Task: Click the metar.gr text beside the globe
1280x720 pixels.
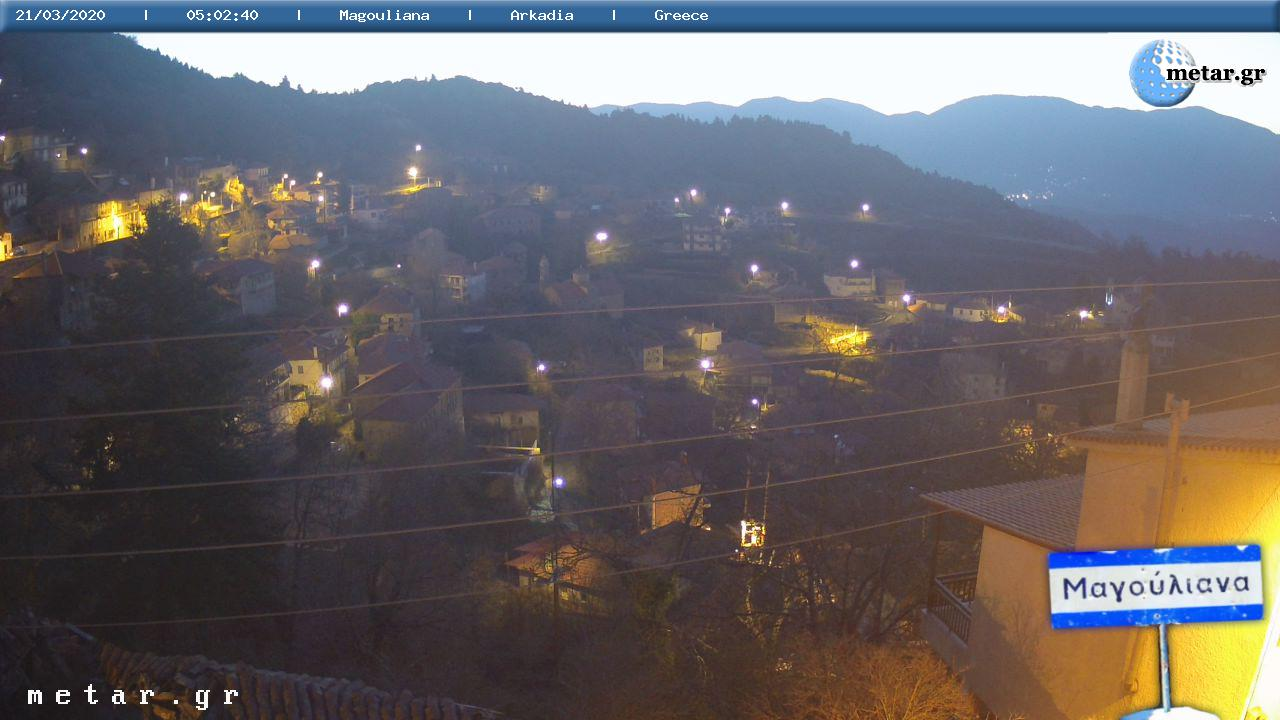Action: click(1216, 75)
